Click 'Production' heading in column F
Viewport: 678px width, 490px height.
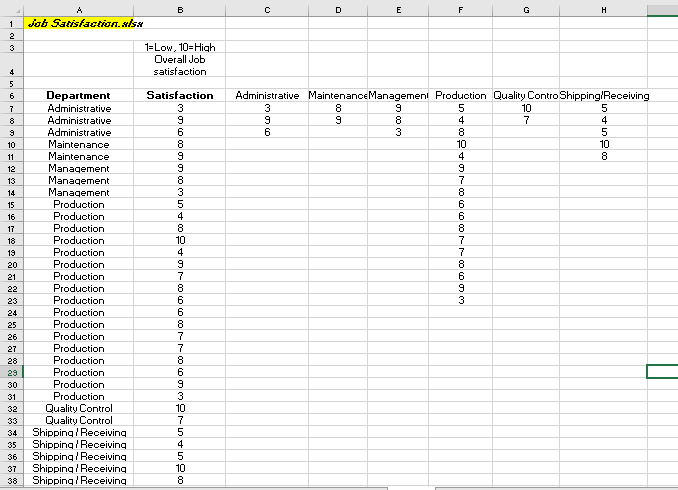pos(461,96)
